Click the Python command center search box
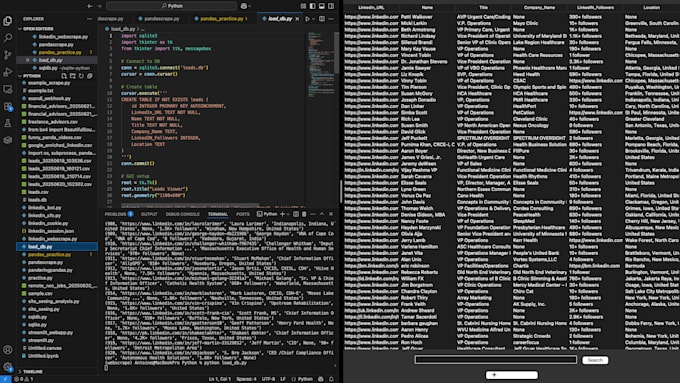The width and height of the screenshot is (680, 383). point(172,6)
